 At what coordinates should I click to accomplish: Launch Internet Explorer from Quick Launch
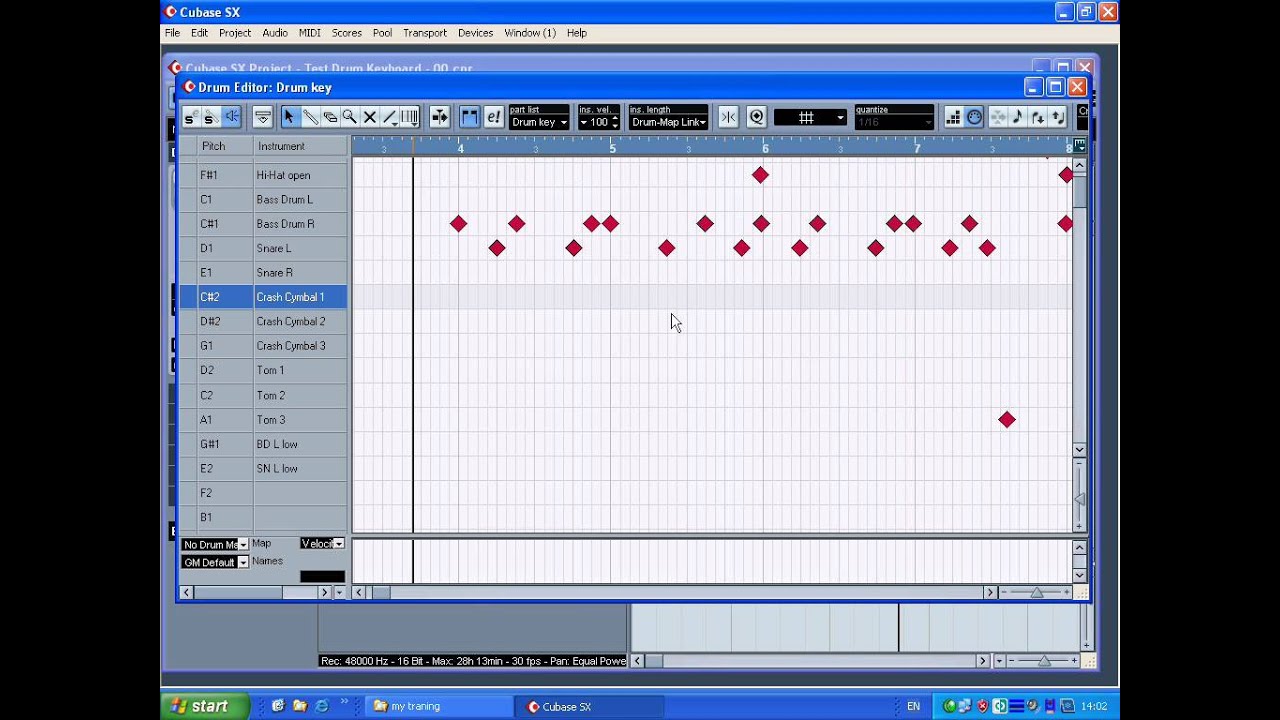pyautogui.click(x=322, y=706)
